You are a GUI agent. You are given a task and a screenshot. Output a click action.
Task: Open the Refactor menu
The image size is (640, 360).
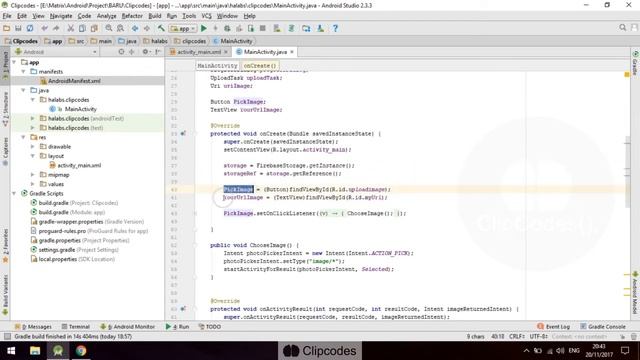pos(132,16)
